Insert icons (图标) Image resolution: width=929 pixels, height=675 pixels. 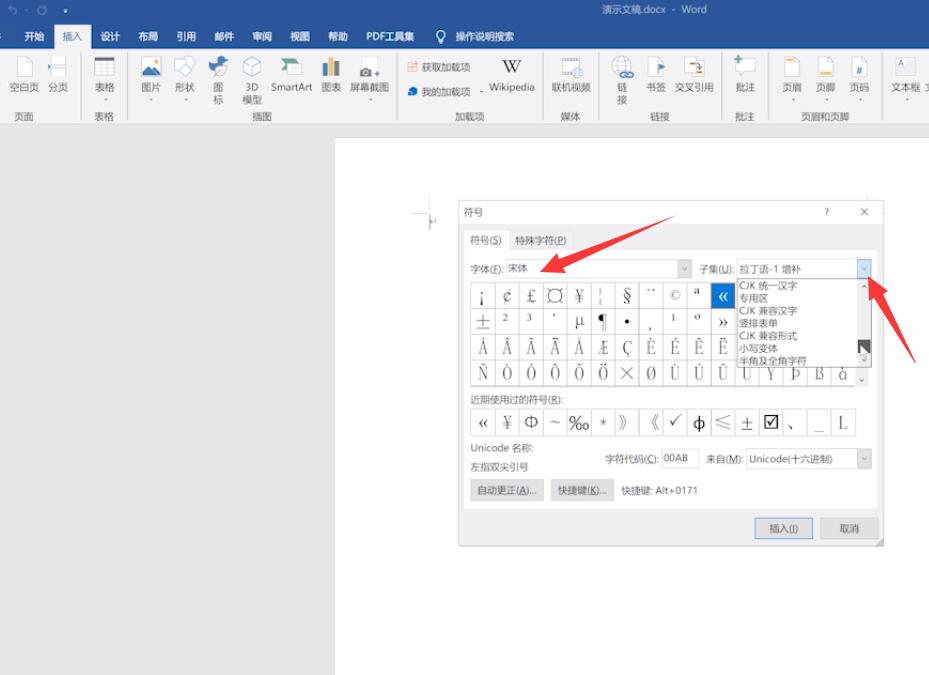(x=218, y=80)
